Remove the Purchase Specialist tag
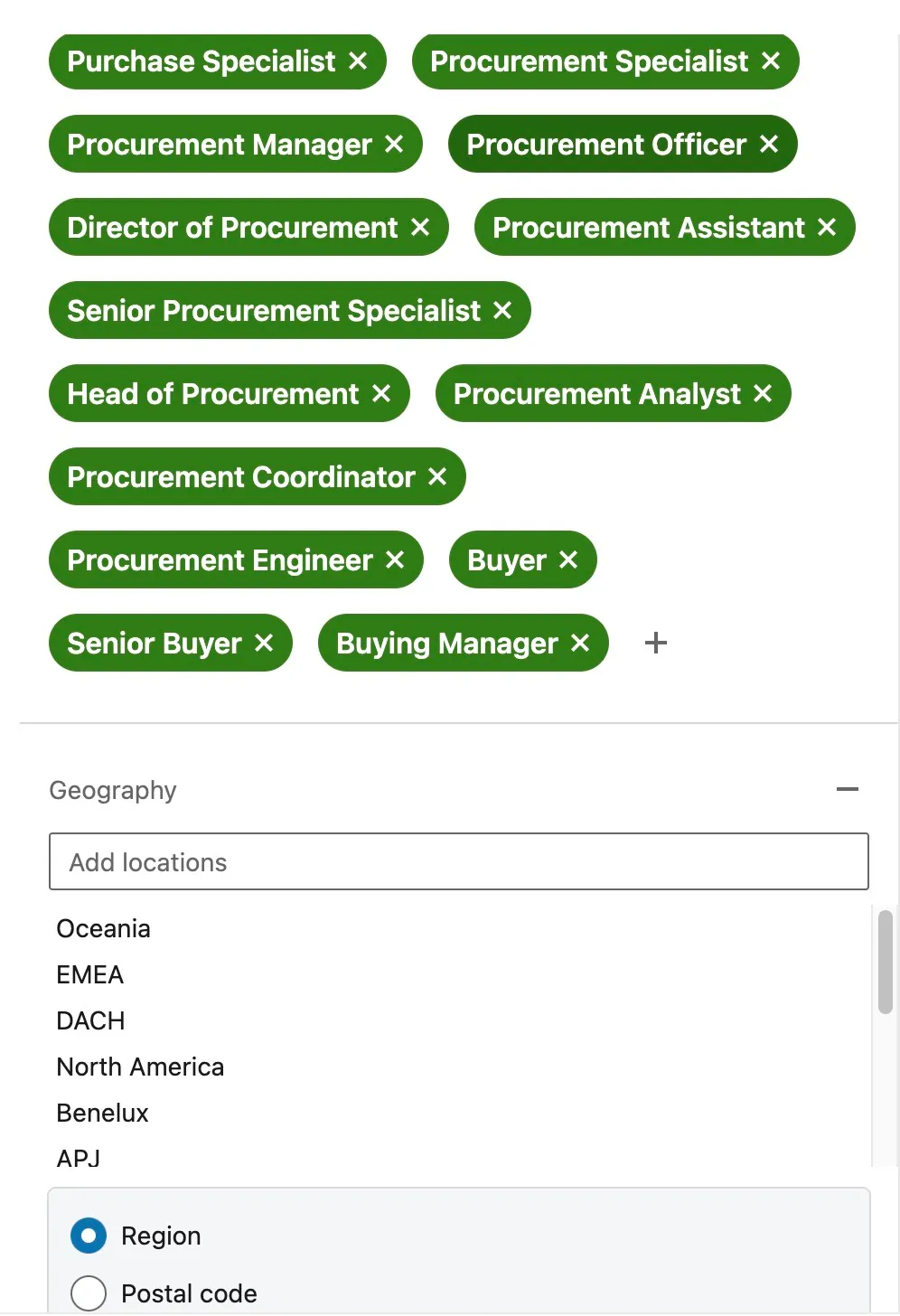The height and width of the screenshot is (1316, 900). 358,61
